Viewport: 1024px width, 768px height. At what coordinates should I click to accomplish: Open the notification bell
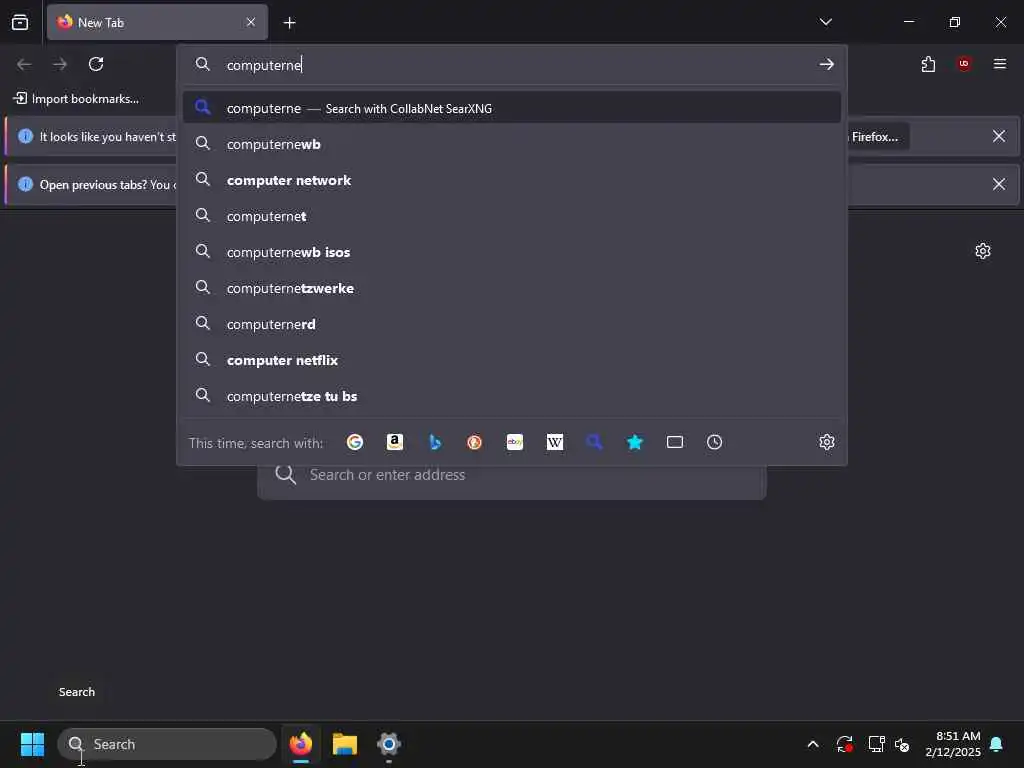pos(997,744)
